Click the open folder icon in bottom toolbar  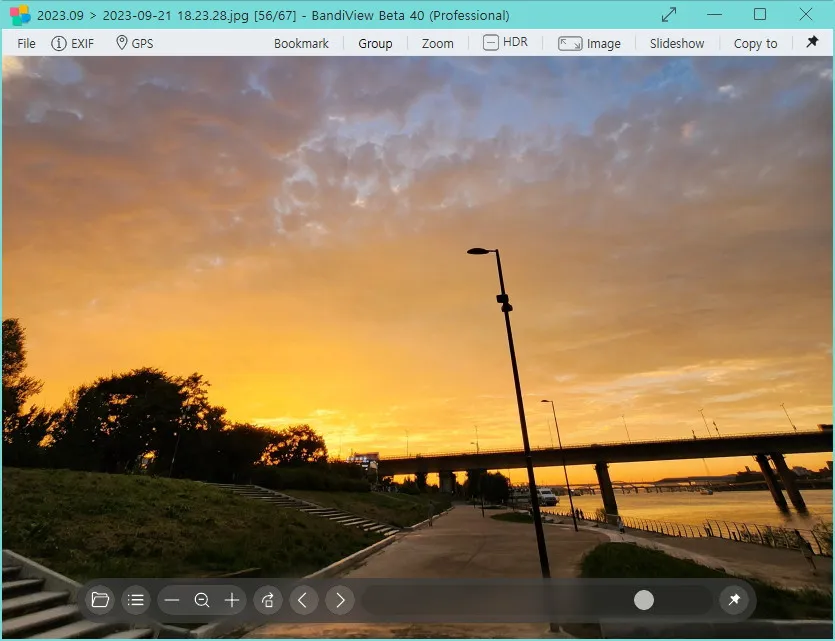[100, 600]
